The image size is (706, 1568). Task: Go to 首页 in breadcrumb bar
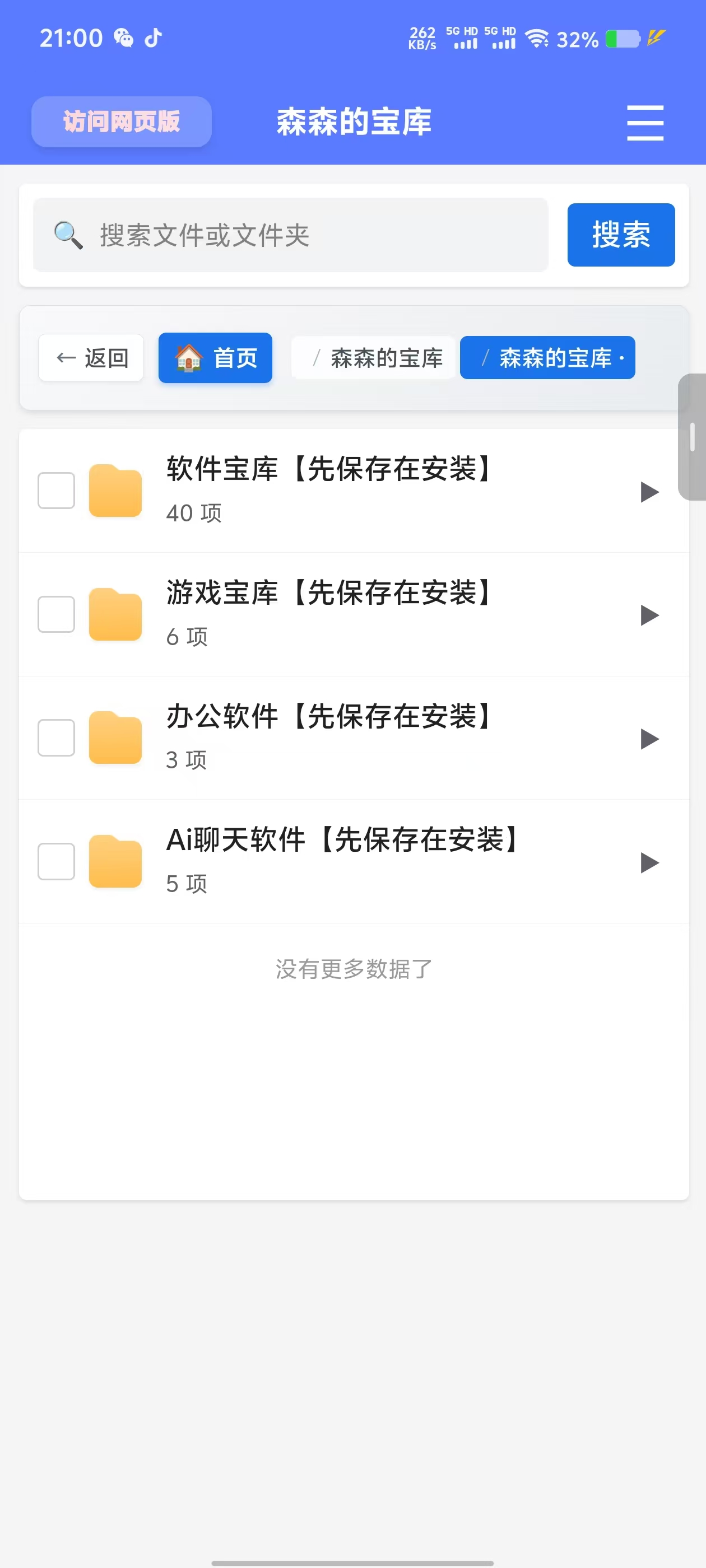[x=215, y=358]
